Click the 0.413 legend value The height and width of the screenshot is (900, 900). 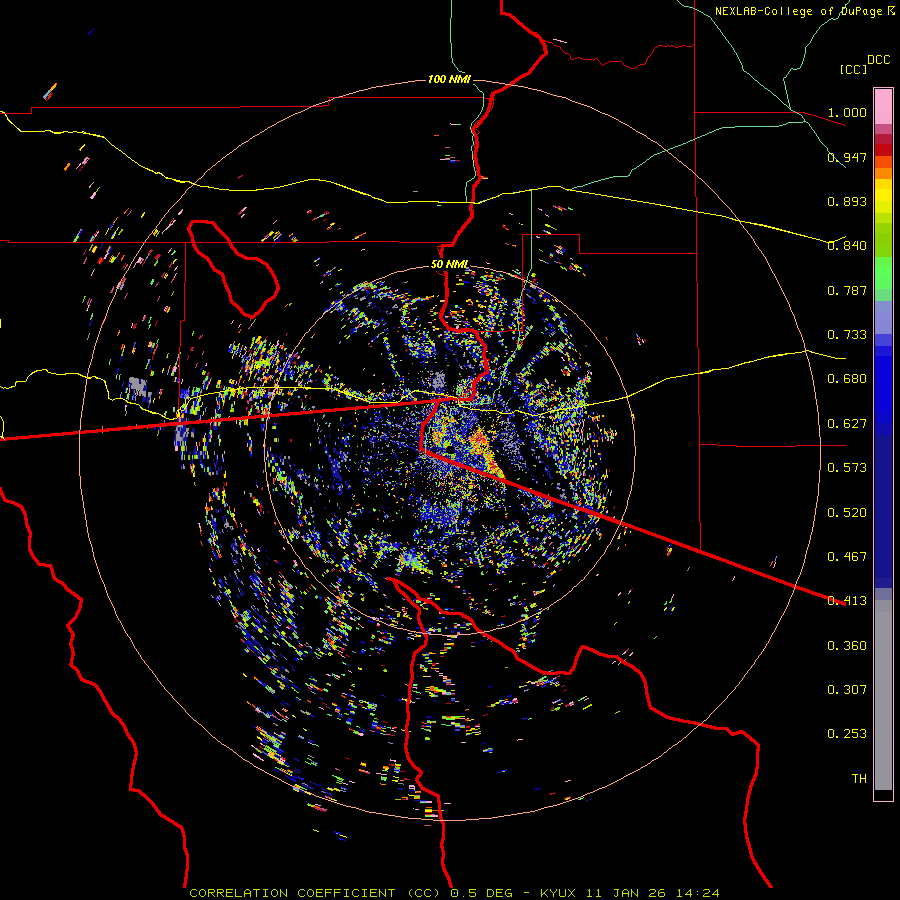pyautogui.click(x=847, y=601)
